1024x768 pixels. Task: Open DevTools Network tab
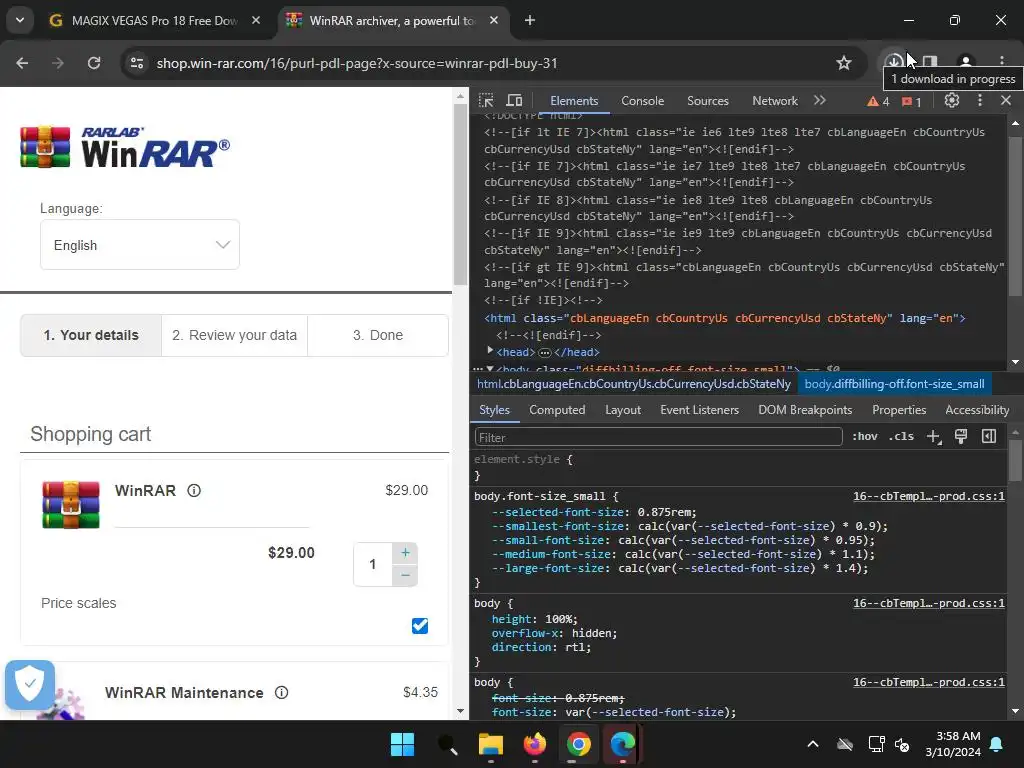(x=775, y=101)
